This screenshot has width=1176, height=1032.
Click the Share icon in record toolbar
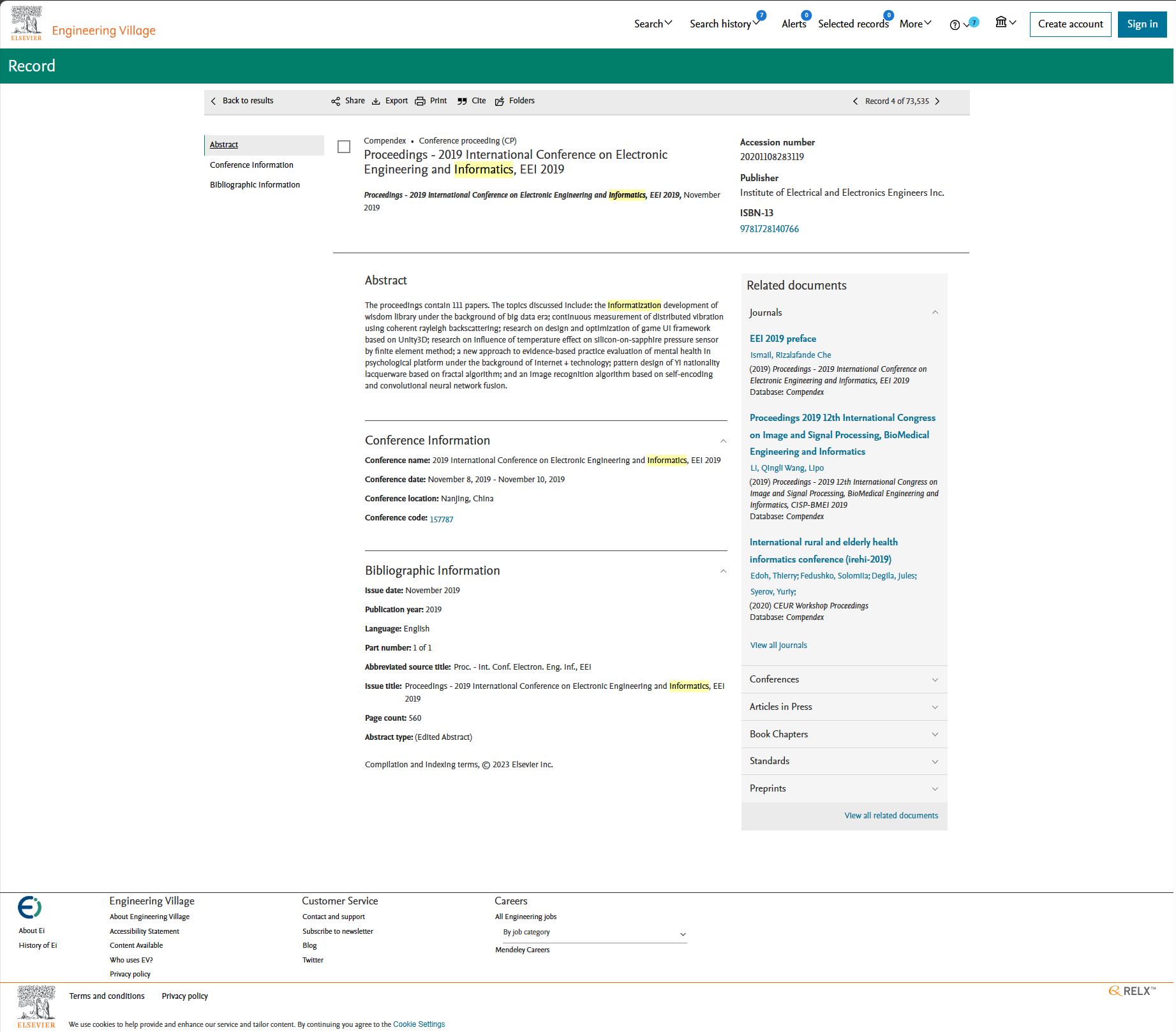point(336,101)
